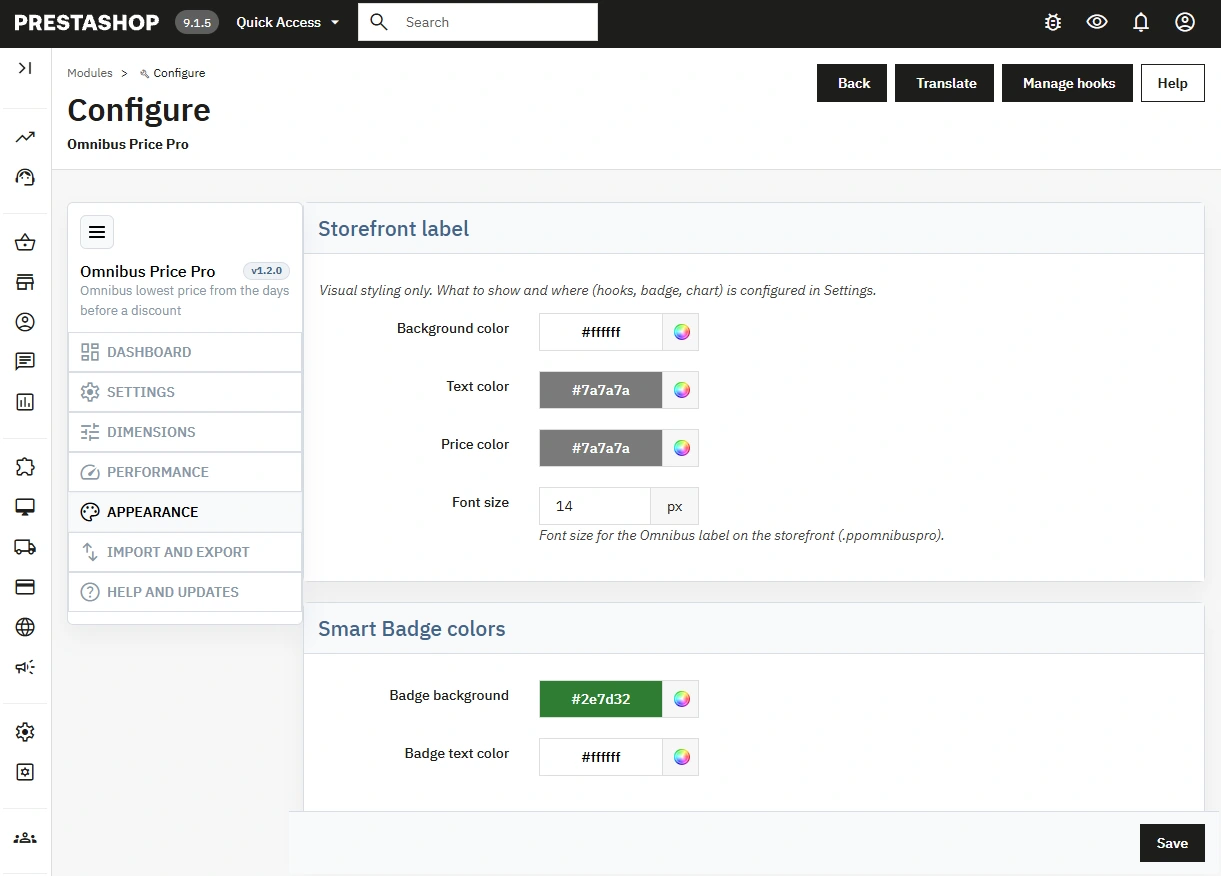Open the Settings module tab
The width and height of the screenshot is (1221, 876).
click(x=185, y=392)
